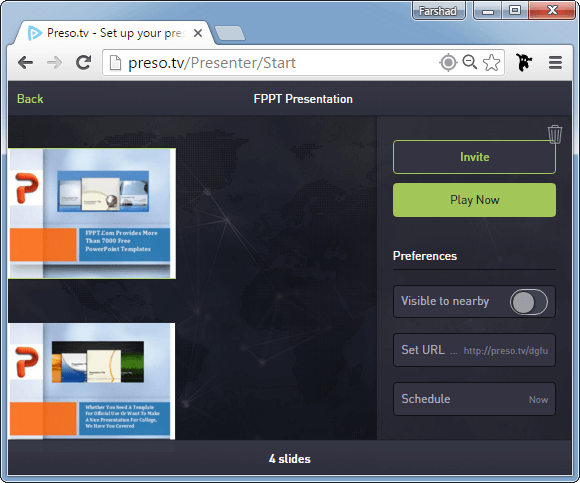
Task: Bookmark this page with the star icon
Action: click(x=491, y=63)
